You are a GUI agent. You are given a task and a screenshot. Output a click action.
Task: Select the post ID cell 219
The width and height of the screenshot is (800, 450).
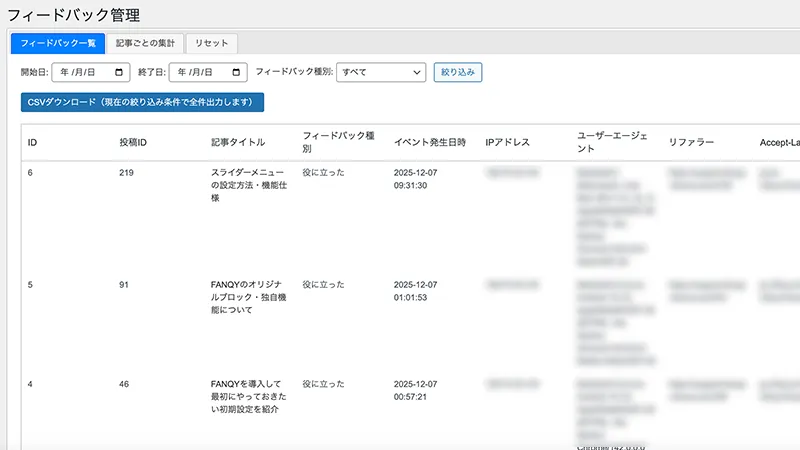127,173
